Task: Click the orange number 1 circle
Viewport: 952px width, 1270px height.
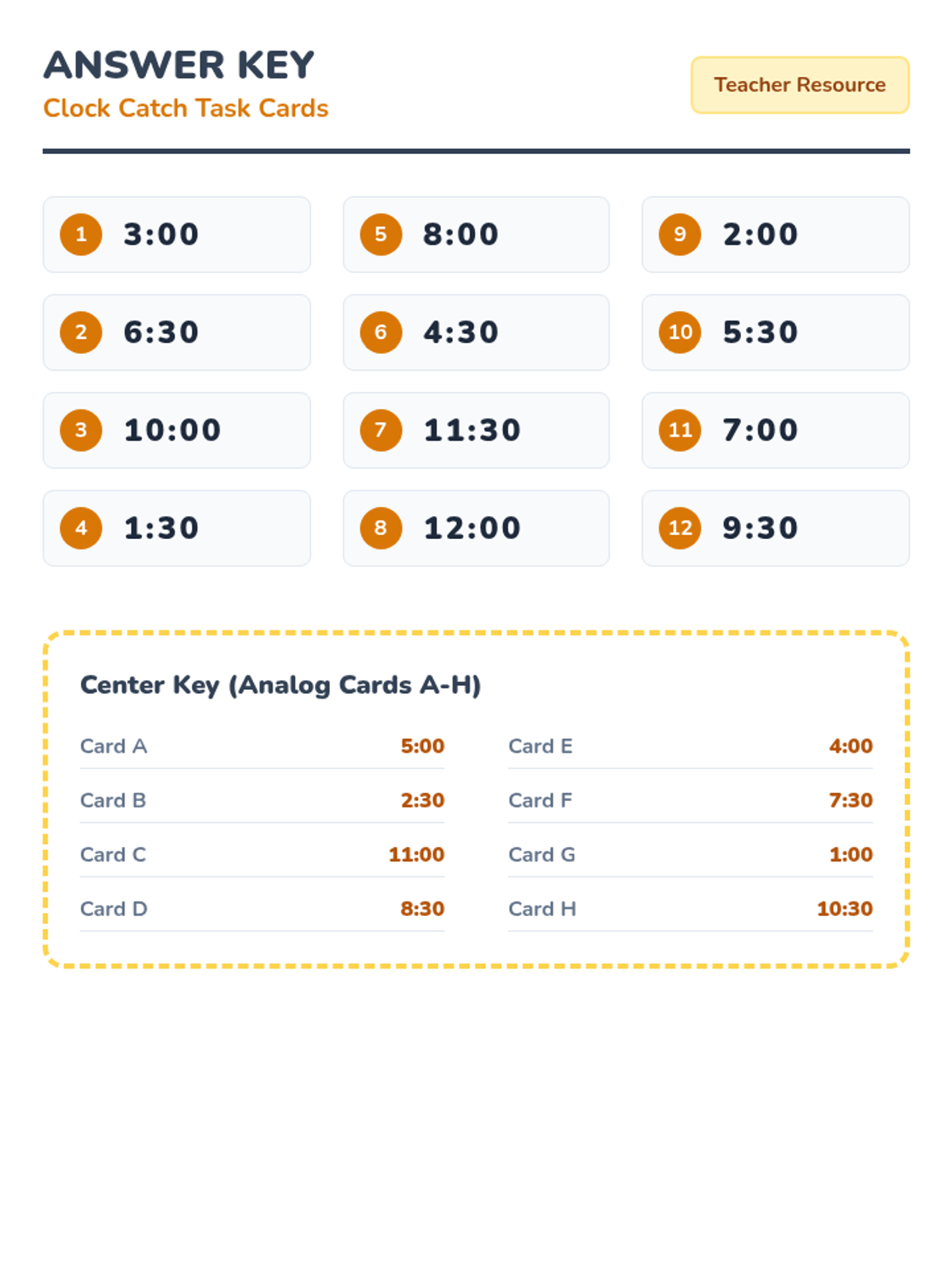Action: (81, 234)
